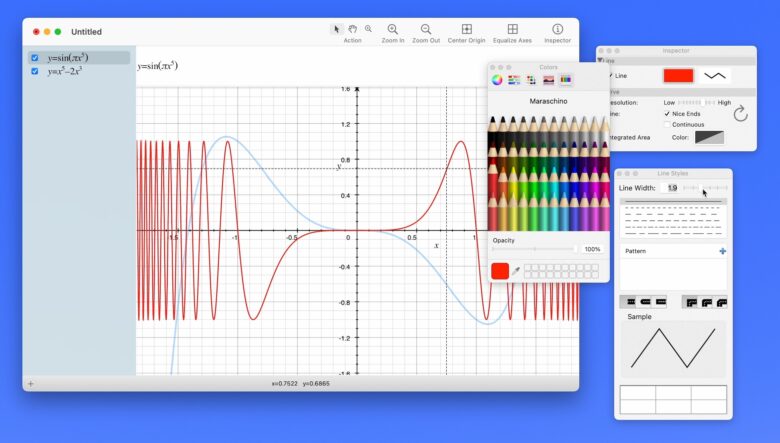Adjust the Line Width slider
Image resolution: width=780 pixels, height=443 pixels.
click(x=705, y=188)
